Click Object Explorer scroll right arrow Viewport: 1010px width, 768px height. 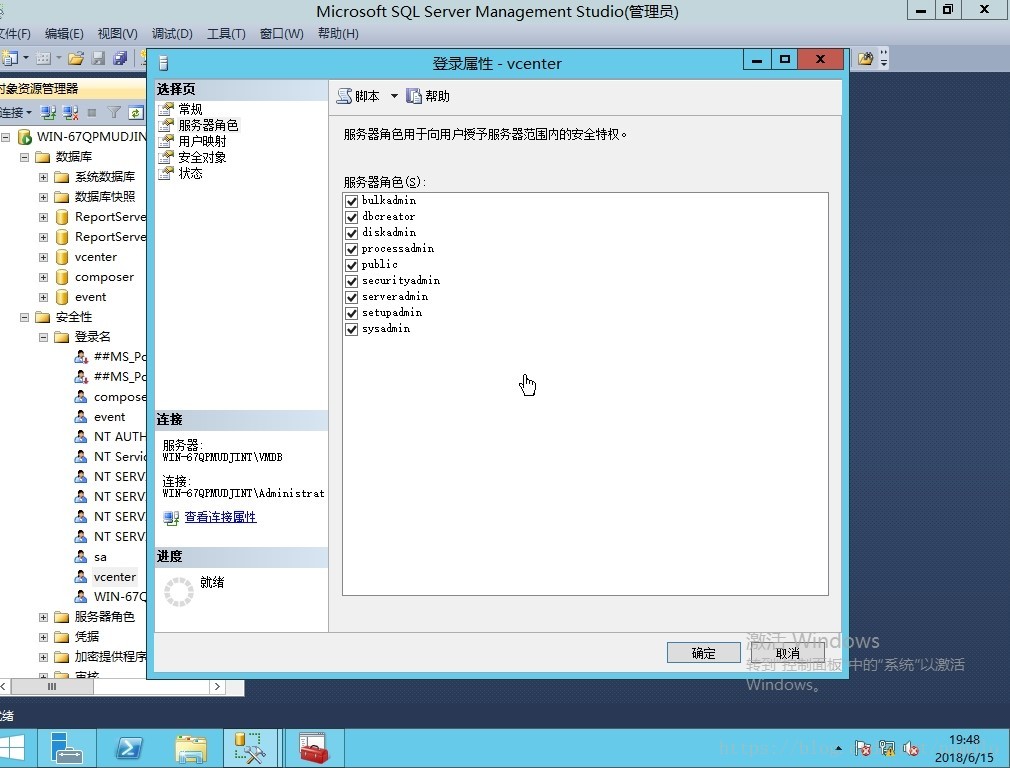217,687
